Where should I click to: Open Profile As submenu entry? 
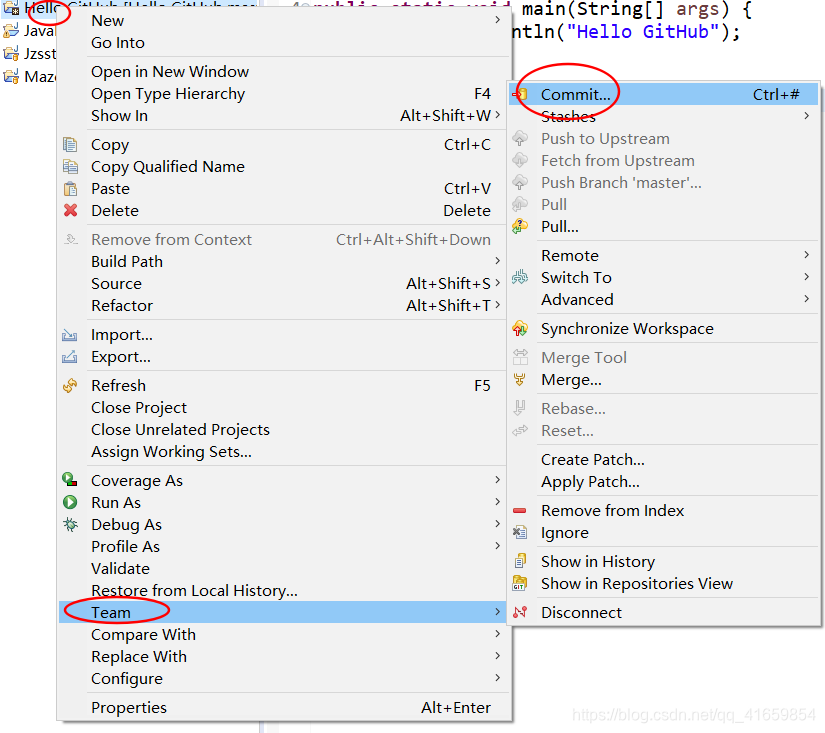tap(282, 546)
